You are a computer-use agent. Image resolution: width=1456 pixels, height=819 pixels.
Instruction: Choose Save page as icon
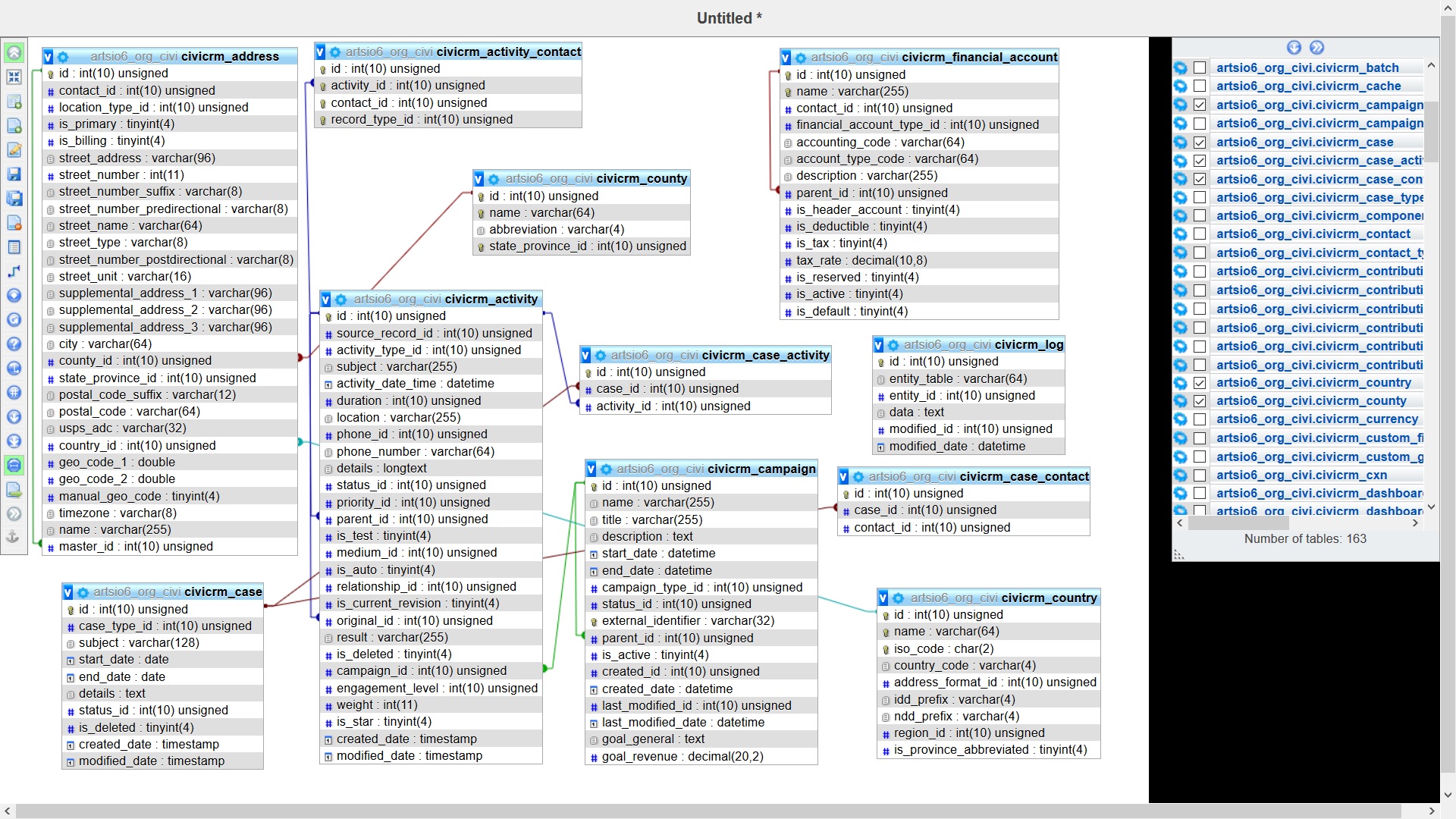click(14, 199)
